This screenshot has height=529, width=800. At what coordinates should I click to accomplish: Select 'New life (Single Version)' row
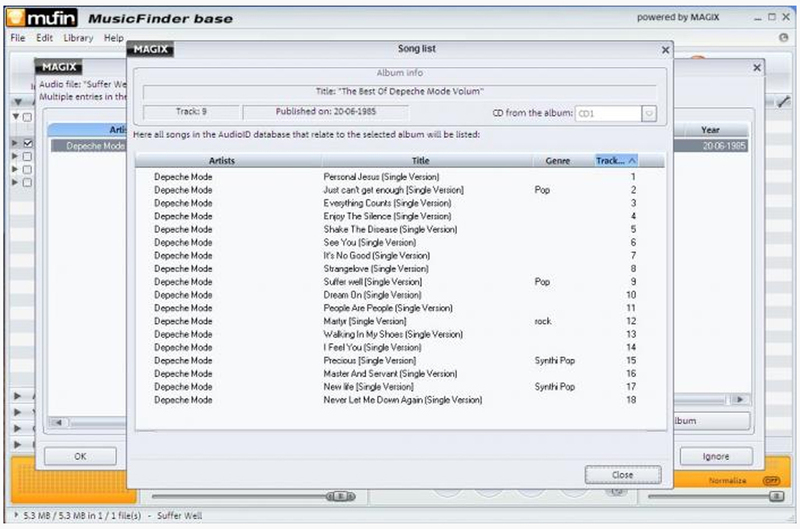[x=400, y=387]
